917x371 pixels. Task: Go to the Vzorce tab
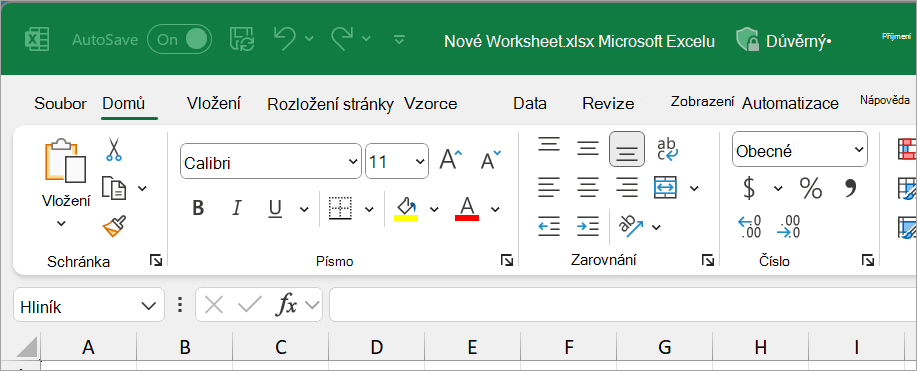(x=431, y=104)
